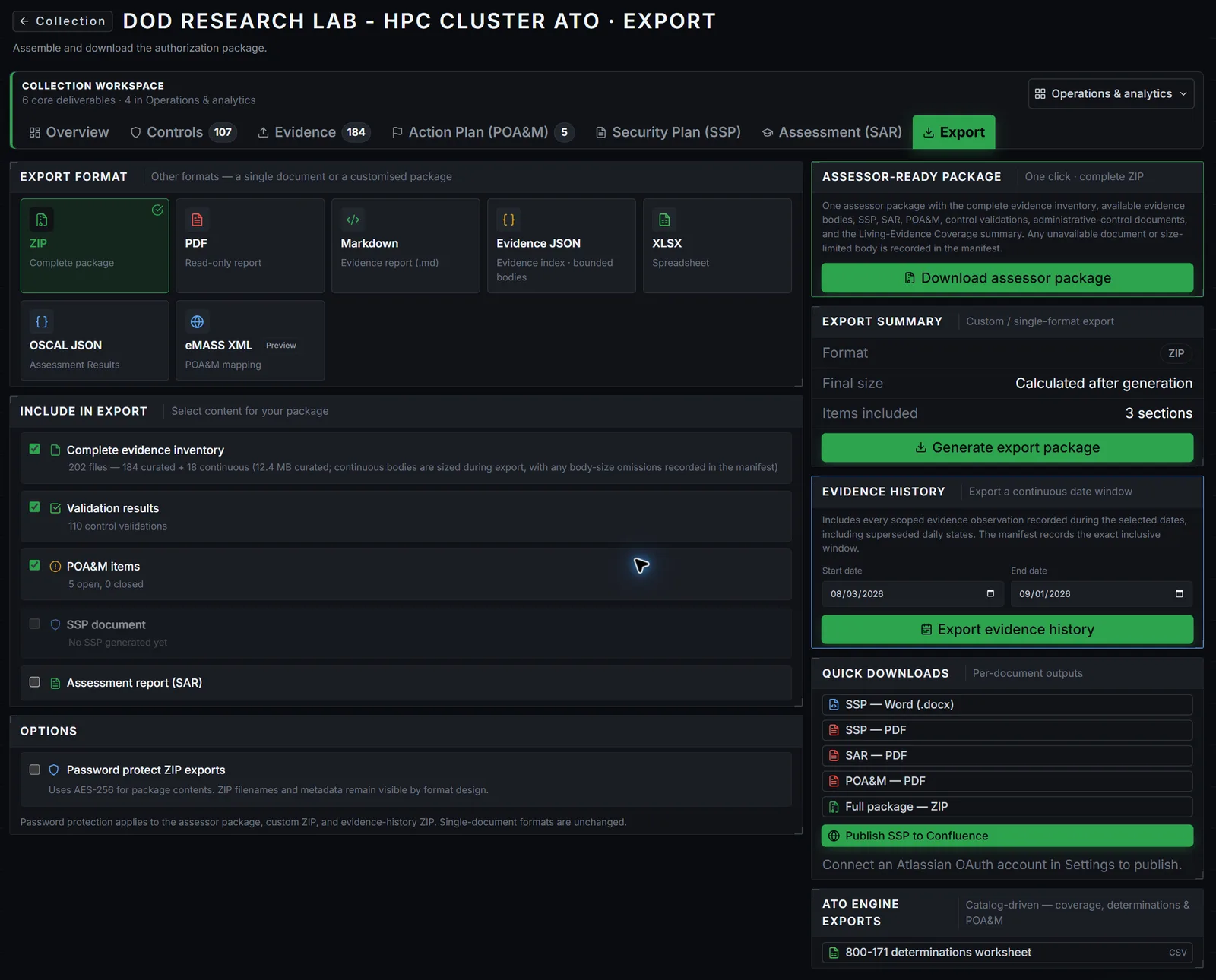Click the SSP Word document icon
This screenshot has height=980, width=1216.
coord(834,705)
